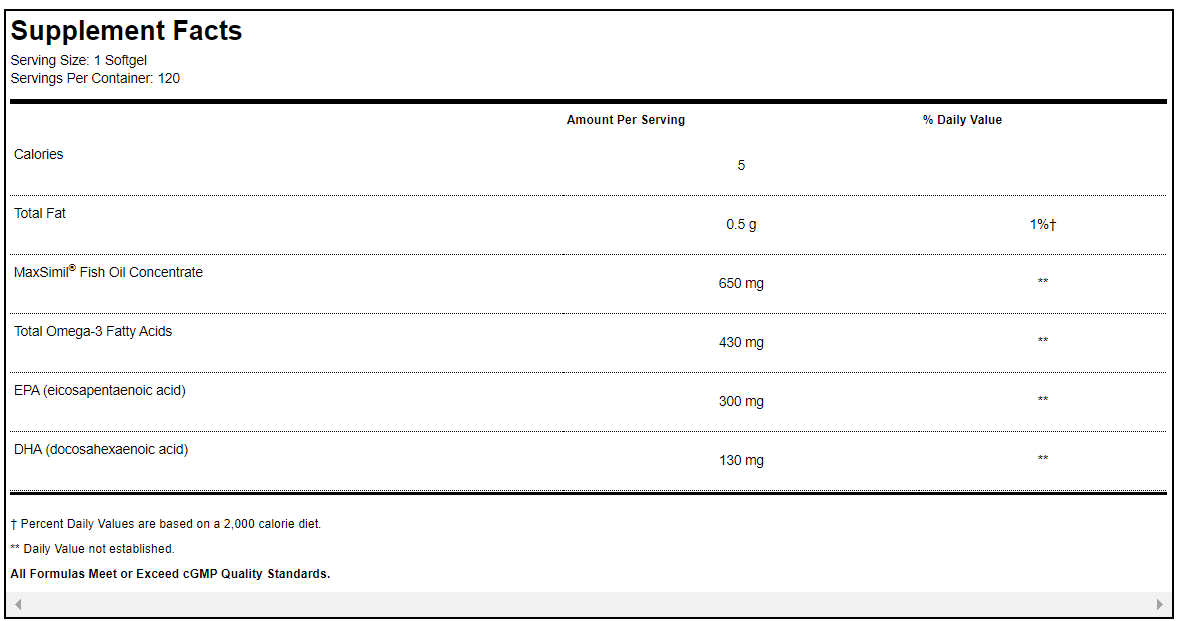Image resolution: width=1177 pixels, height=621 pixels.
Task: Click the DHA (docosahexaenoic acid) label
Action: tap(101, 449)
